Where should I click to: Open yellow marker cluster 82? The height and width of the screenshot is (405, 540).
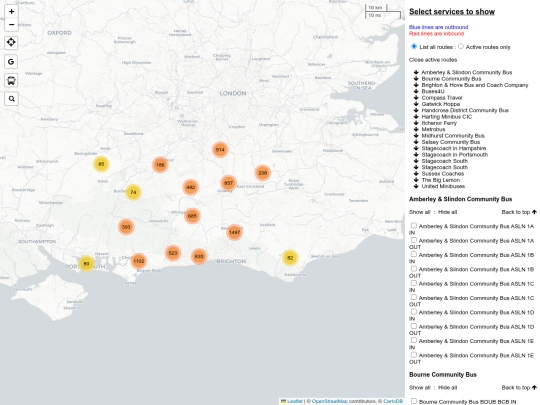(290, 258)
